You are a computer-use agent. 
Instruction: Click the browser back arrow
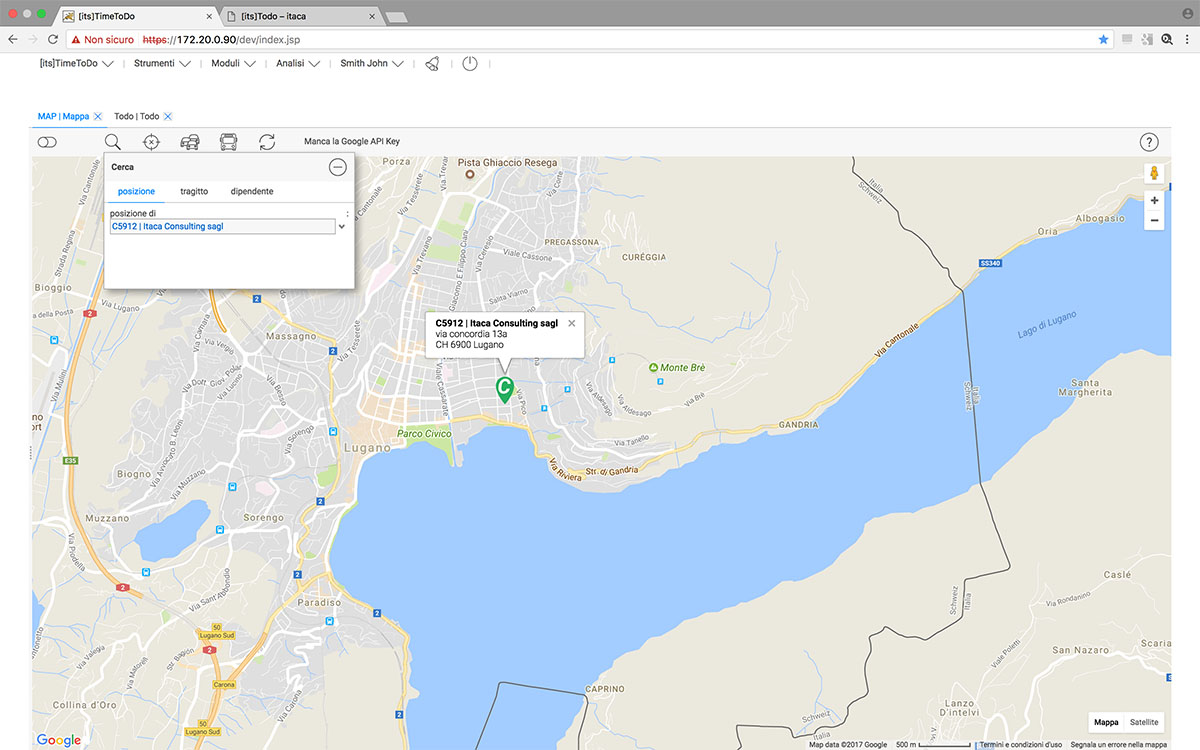coord(12,39)
